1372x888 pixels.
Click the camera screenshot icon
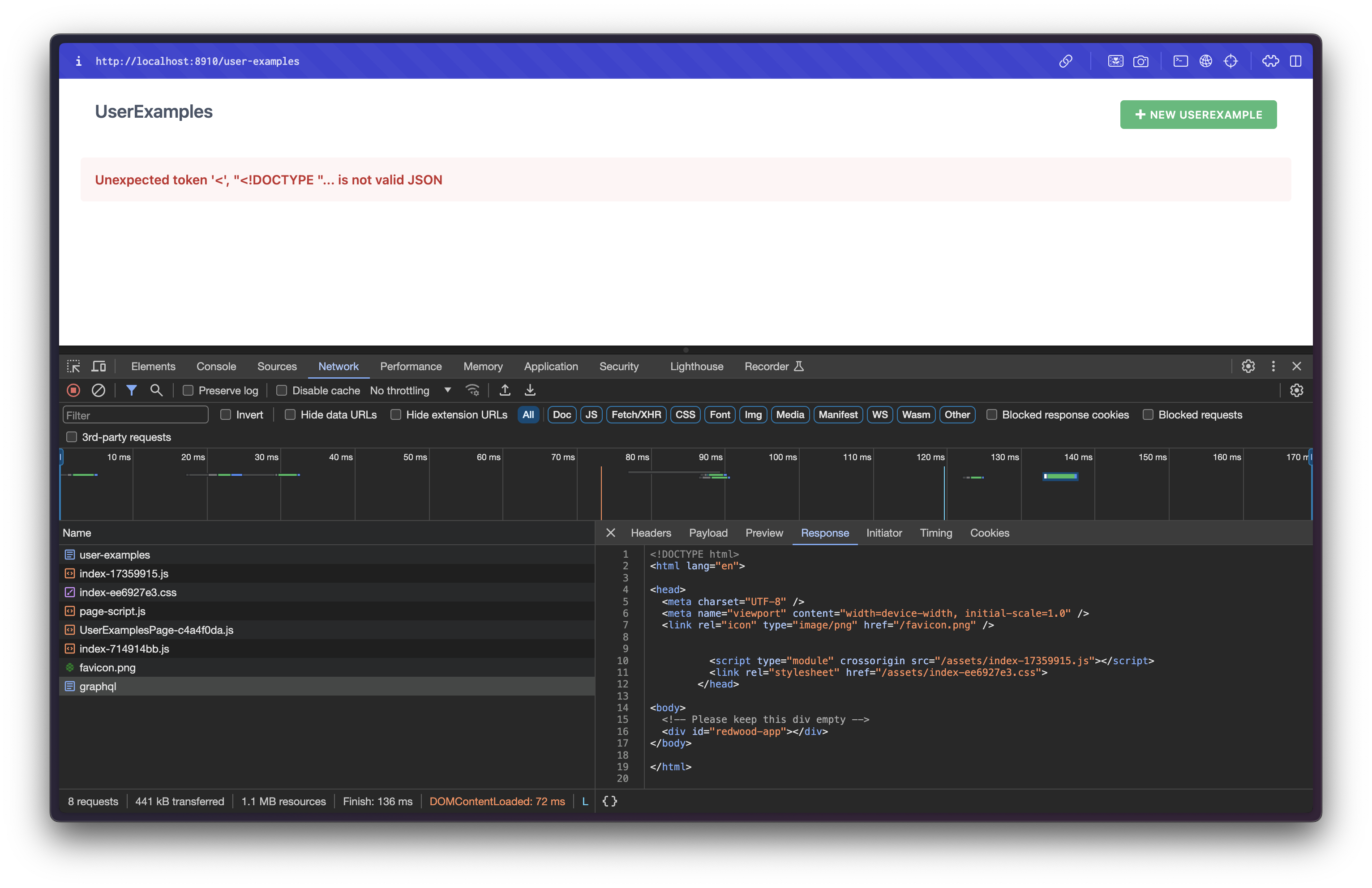[1140, 61]
